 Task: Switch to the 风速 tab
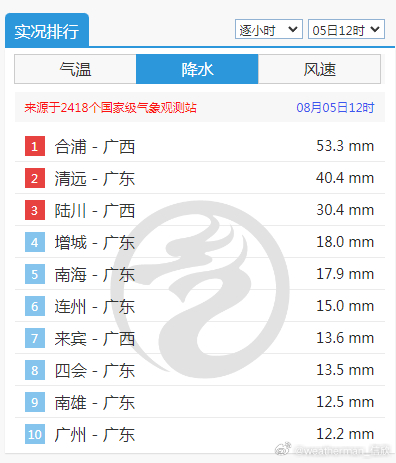(x=319, y=69)
